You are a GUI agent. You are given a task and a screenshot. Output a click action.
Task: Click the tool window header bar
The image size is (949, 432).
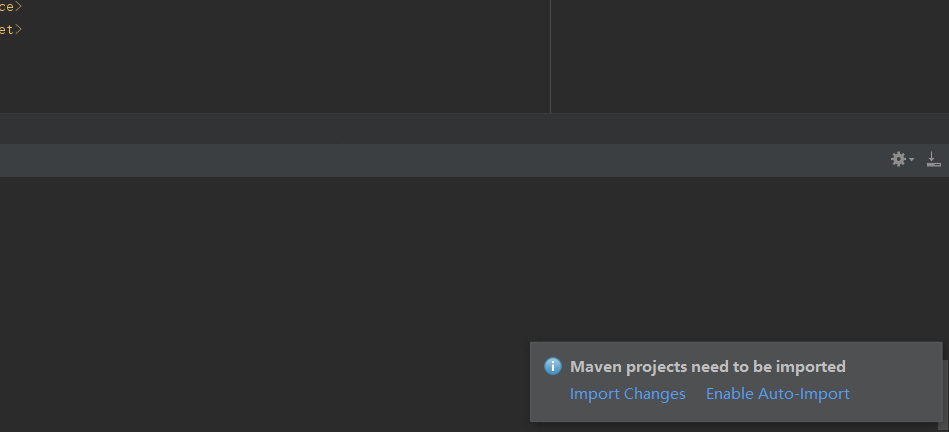pos(442,160)
